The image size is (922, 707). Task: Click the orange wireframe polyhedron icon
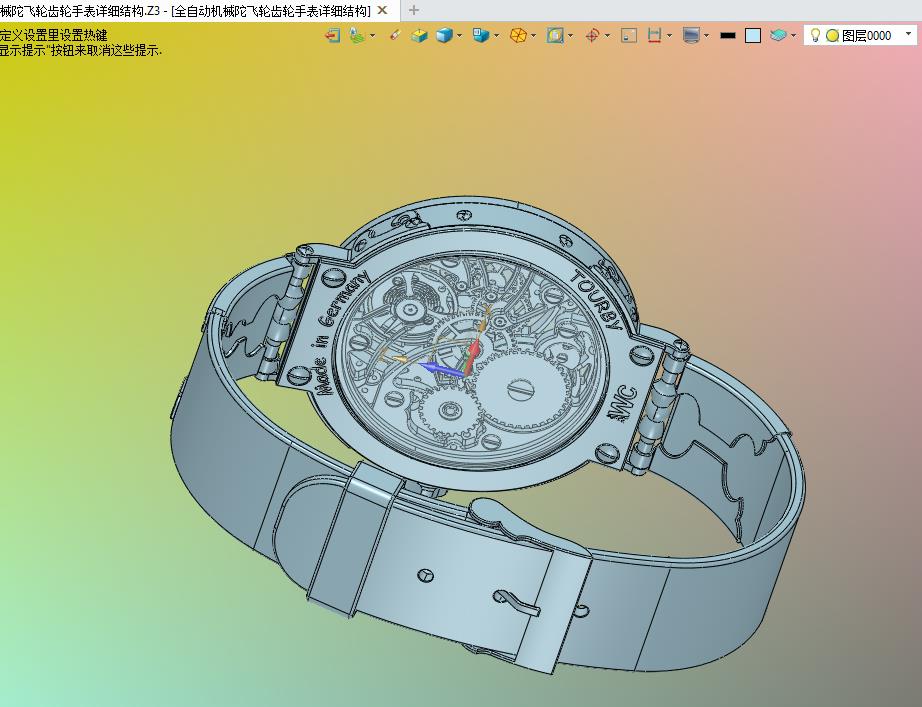[x=517, y=36]
